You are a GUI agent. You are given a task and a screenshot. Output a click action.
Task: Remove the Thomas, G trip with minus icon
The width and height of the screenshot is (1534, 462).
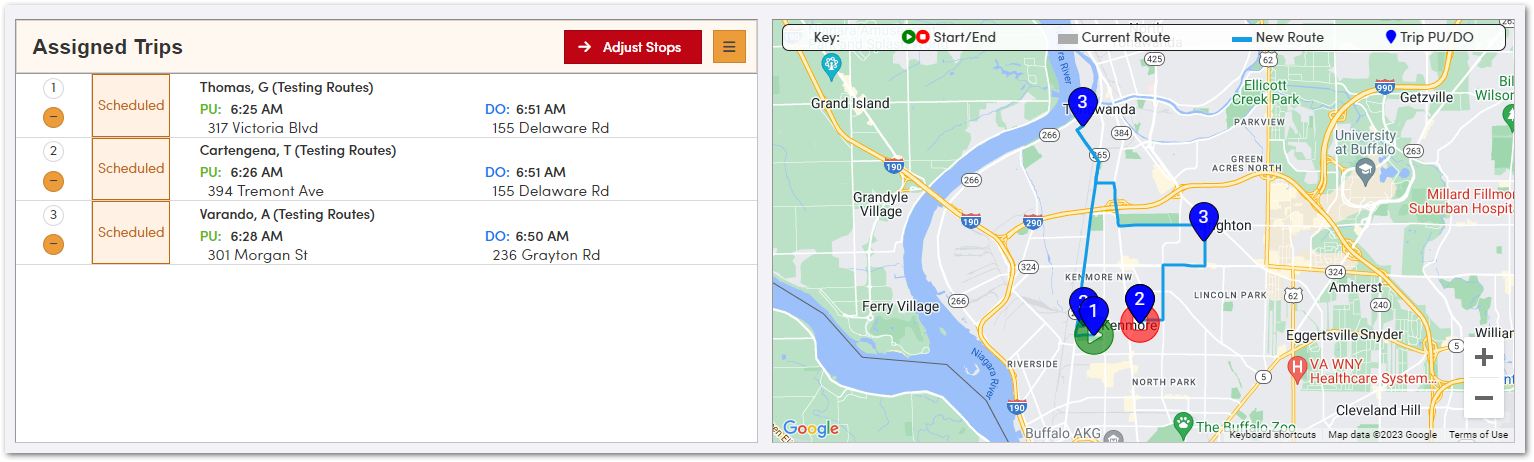[54, 117]
